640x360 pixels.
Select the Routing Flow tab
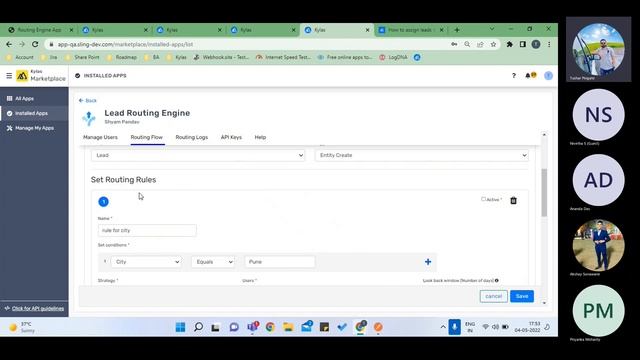click(147, 137)
